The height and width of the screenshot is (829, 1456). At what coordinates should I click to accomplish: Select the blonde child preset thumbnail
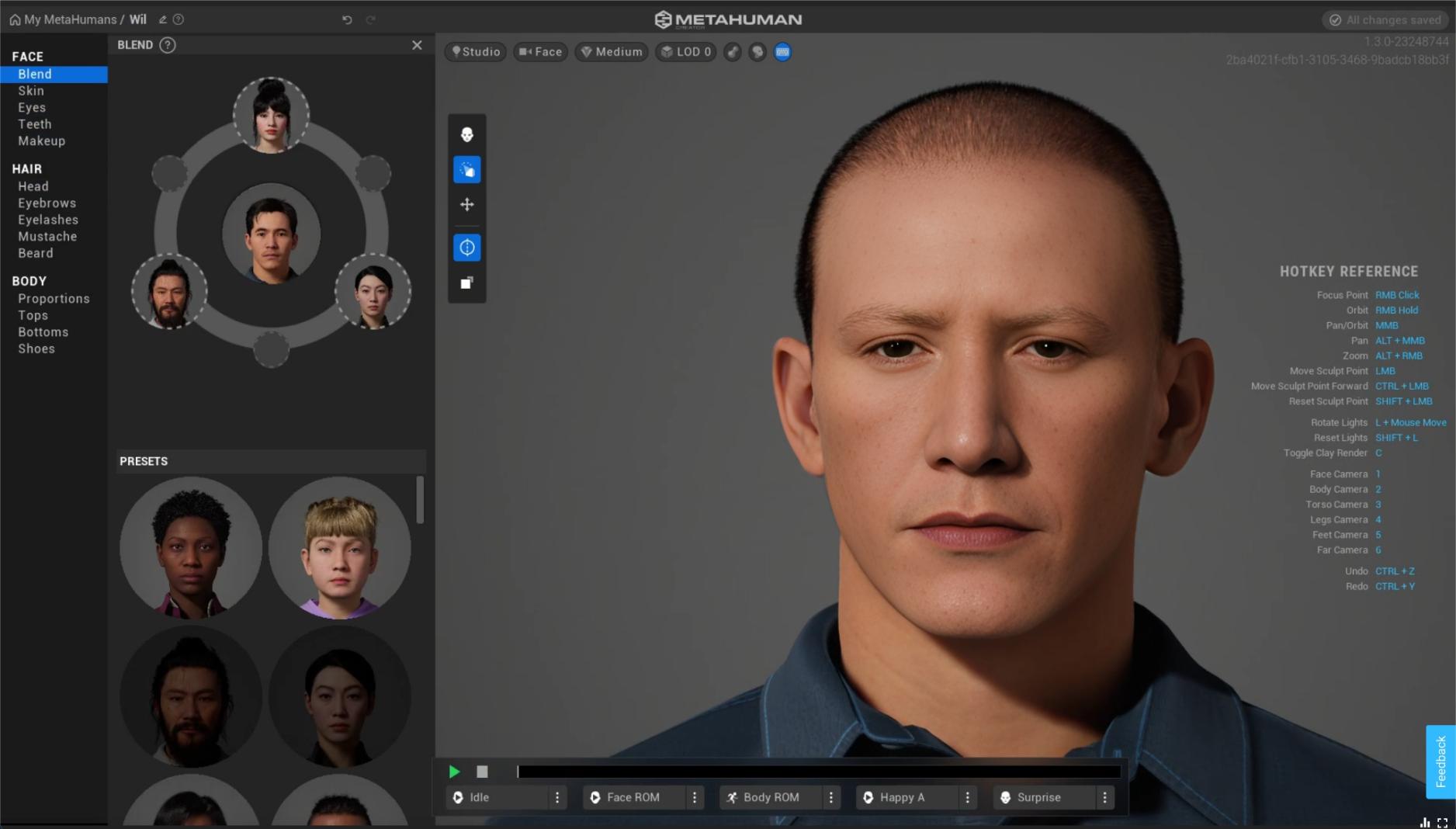(x=340, y=546)
